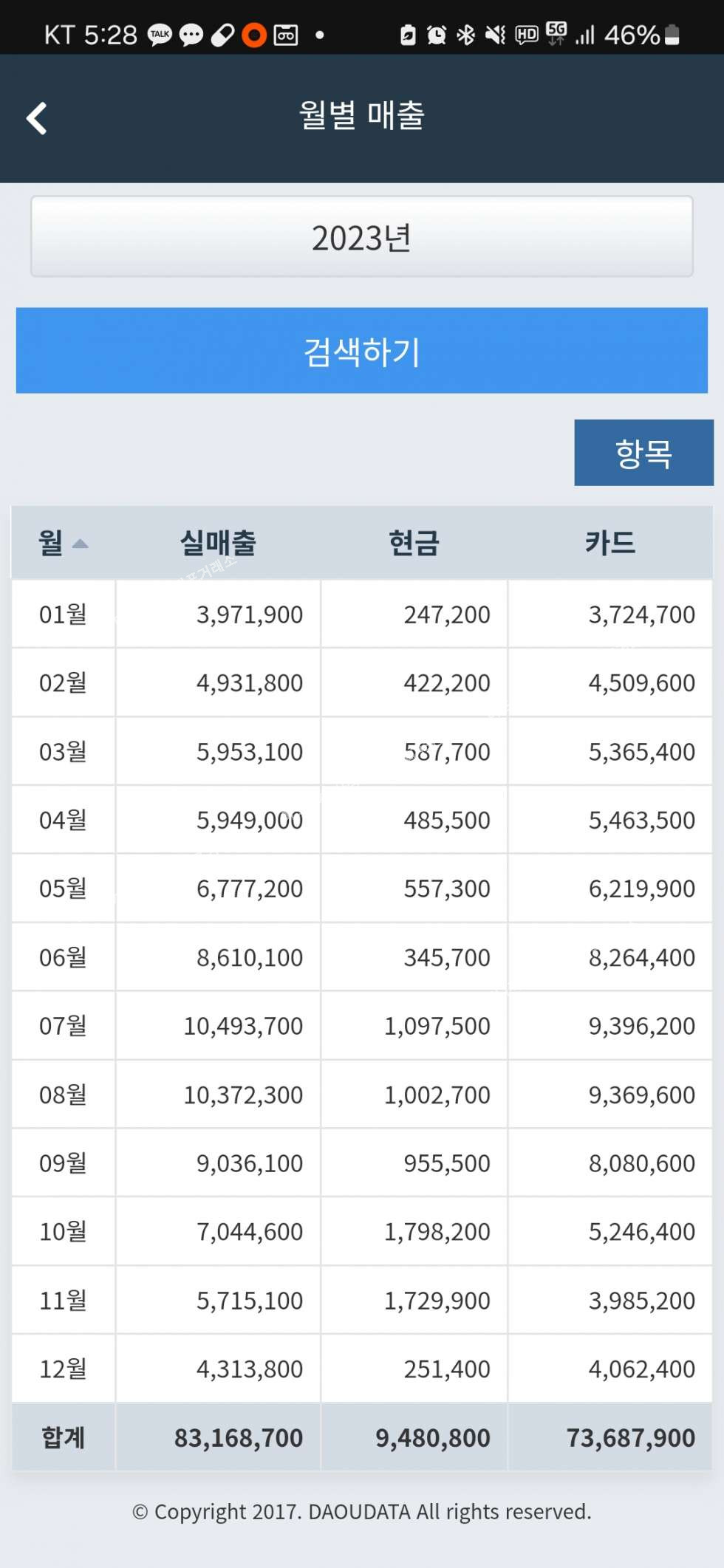Tap the Bluetooth status icon
724x1568 pixels.
coord(466,35)
